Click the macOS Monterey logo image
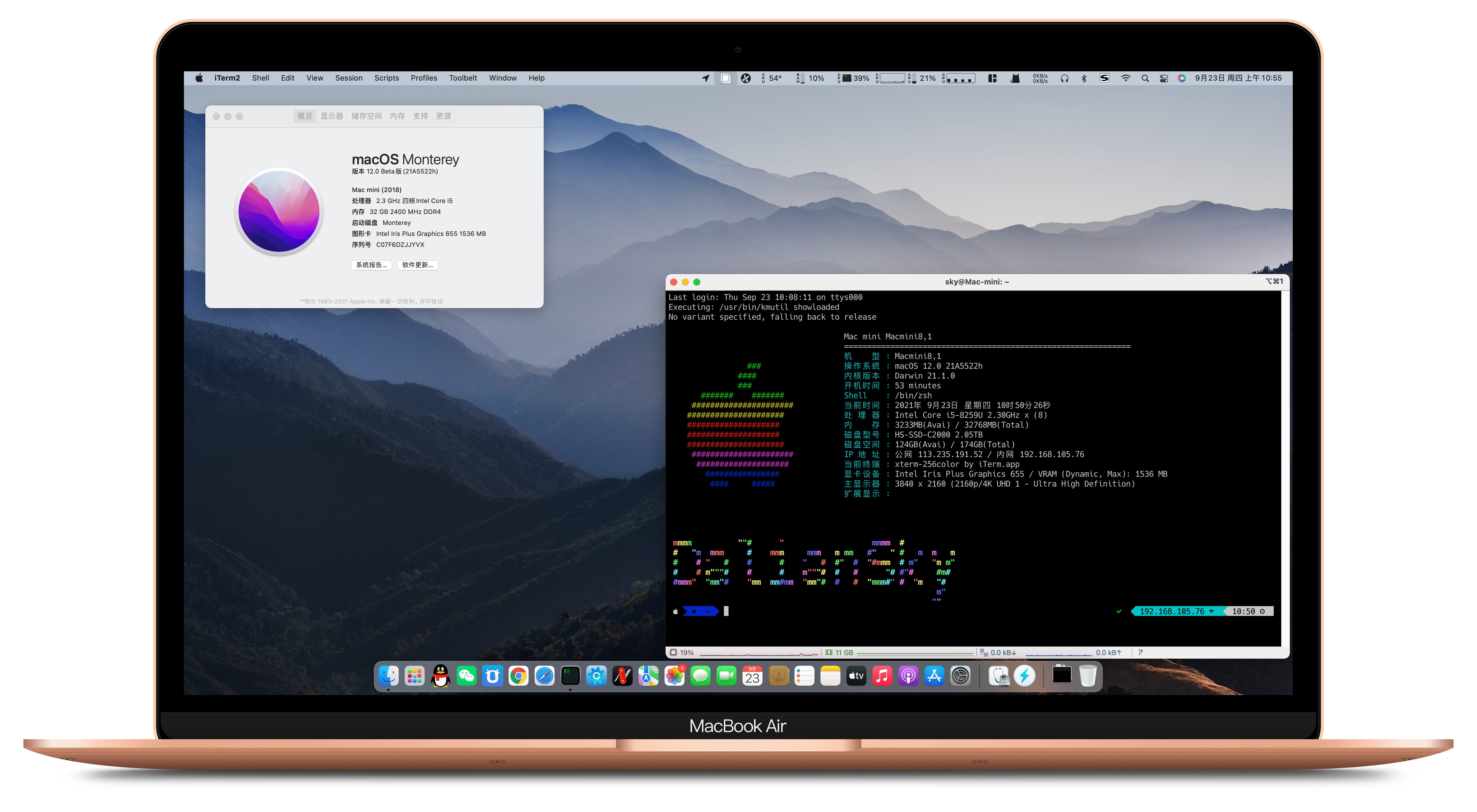Screen dimensions: 1477x812 279,212
